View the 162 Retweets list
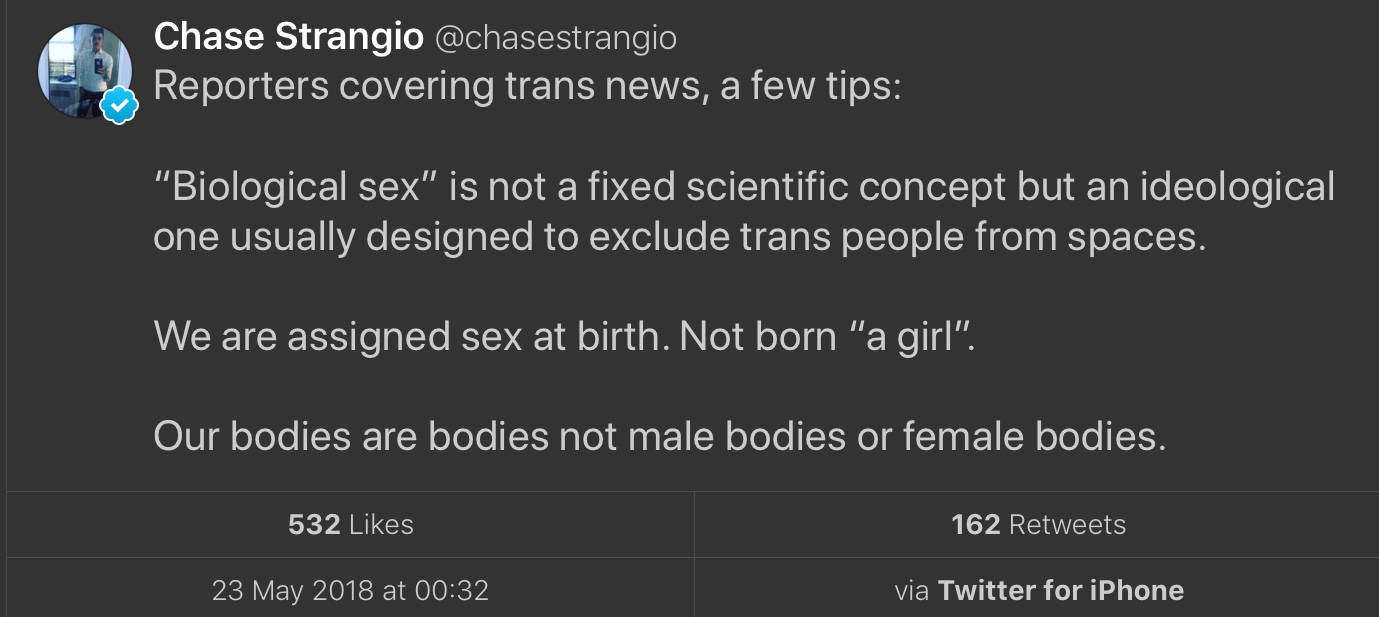 [x=1038, y=524]
